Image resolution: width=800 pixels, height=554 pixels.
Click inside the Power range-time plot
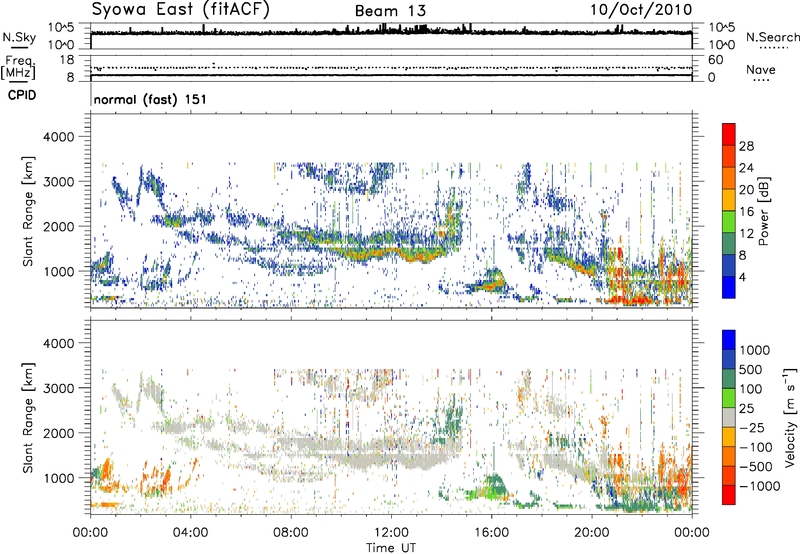click(391, 211)
